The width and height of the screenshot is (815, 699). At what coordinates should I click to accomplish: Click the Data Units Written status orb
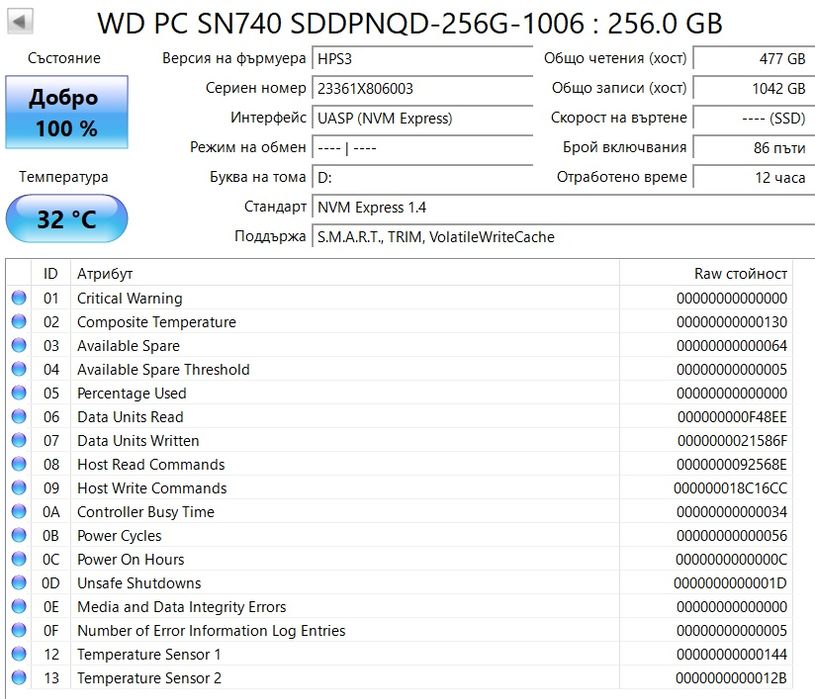[19, 441]
